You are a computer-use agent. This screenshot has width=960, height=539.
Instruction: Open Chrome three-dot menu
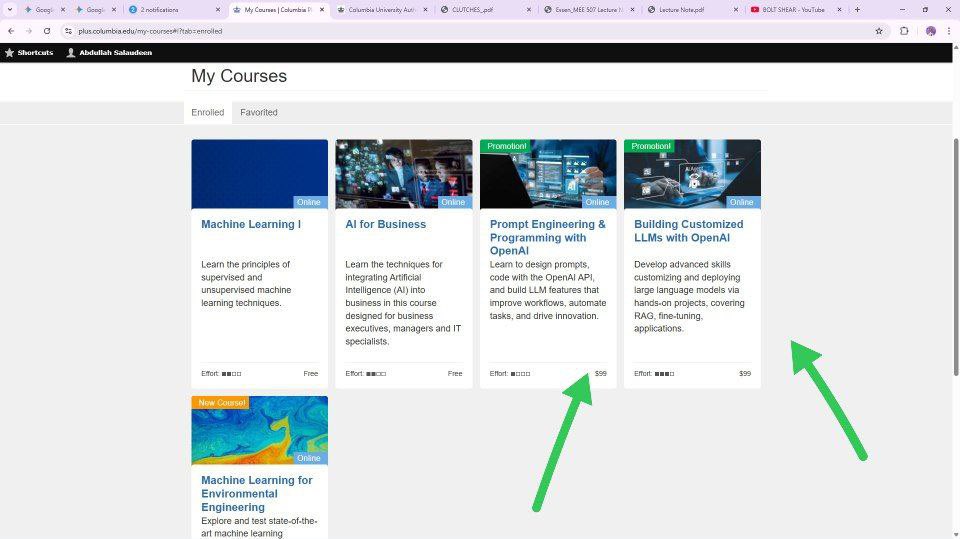949,31
